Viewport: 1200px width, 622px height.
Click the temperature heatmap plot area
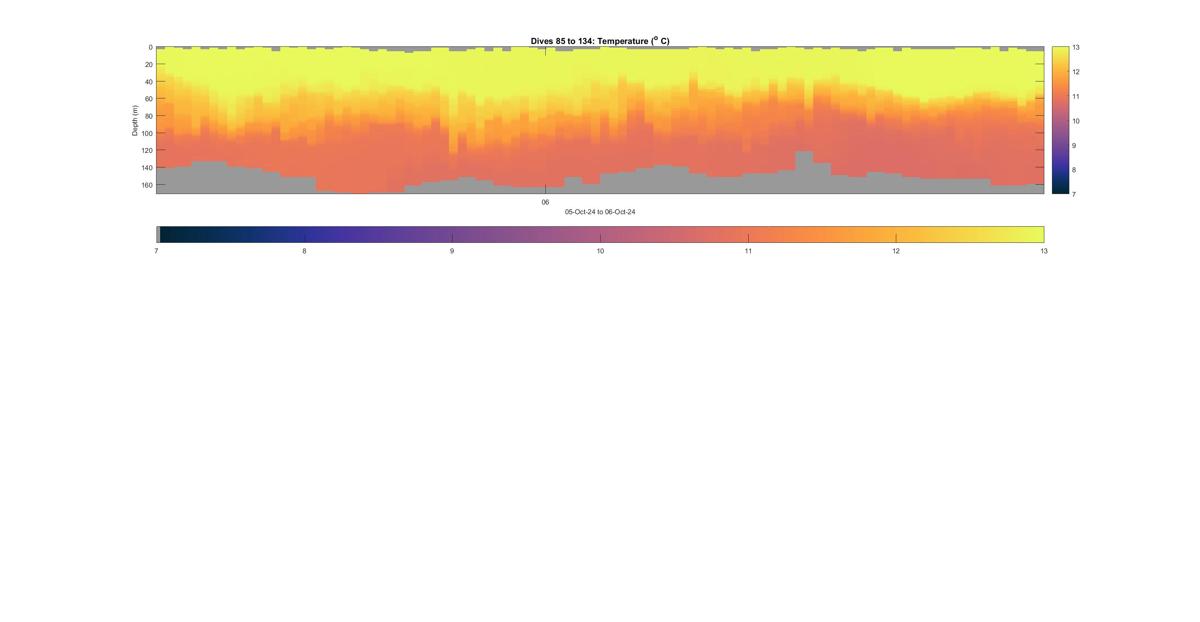[600, 120]
